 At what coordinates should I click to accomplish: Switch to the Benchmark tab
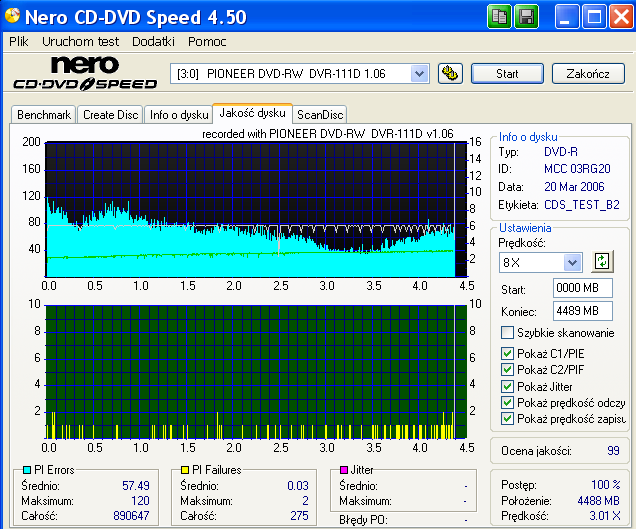(44, 115)
